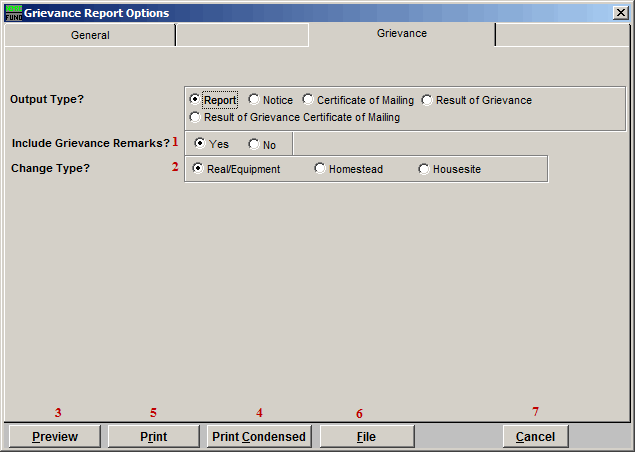Choose Result of Grievance Certificate of Mailing
This screenshot has height=452, width=635.
[195, 117]
